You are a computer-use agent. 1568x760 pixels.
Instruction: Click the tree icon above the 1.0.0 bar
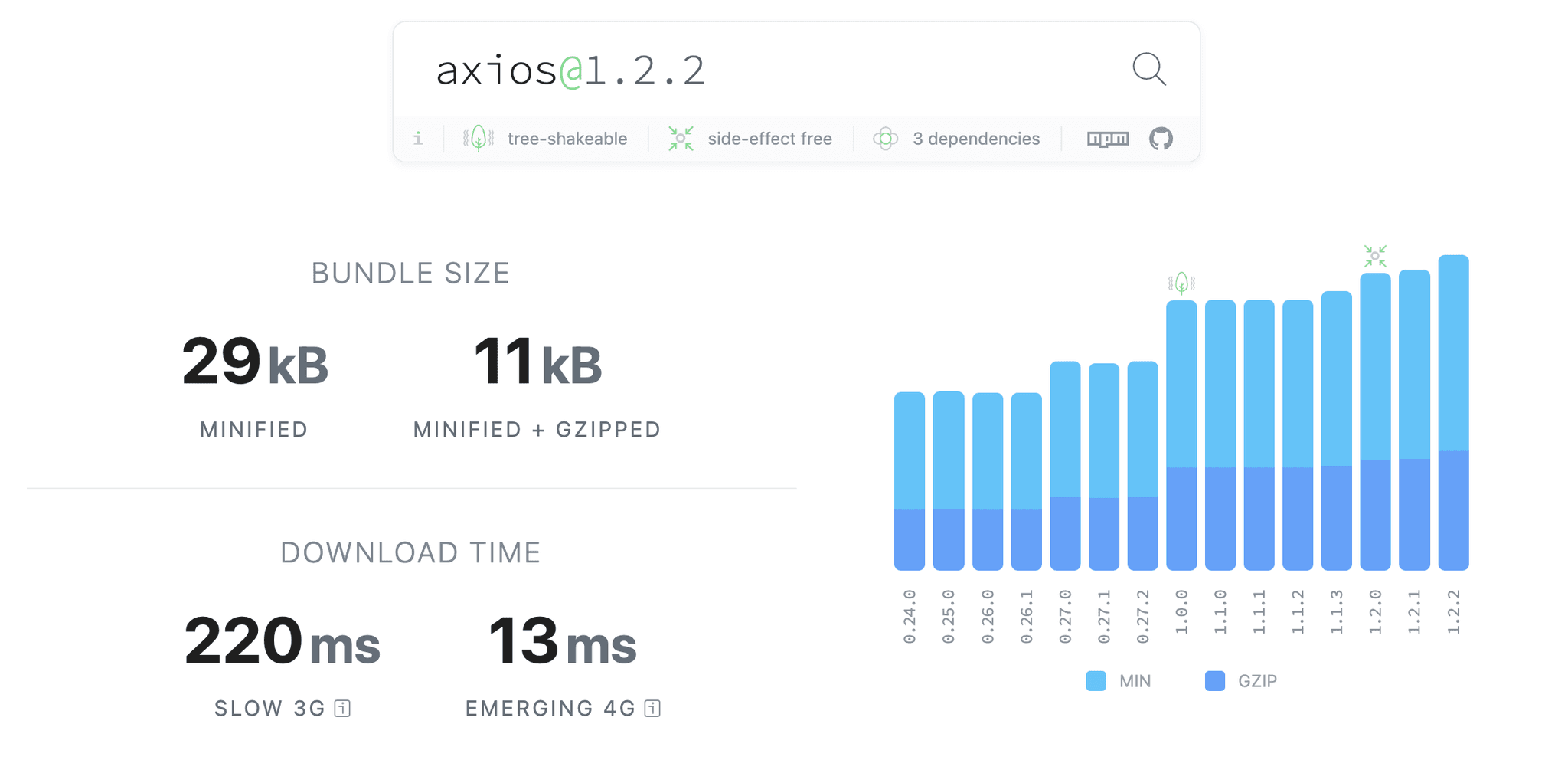pyautogui.click(x=1181, y=283)
